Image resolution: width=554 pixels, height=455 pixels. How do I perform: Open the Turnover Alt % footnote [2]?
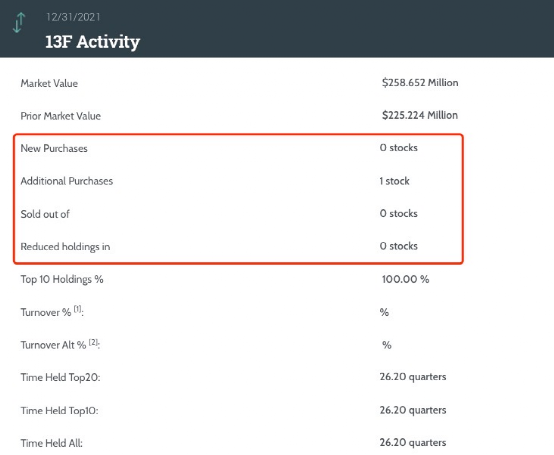tap(93, 342)
